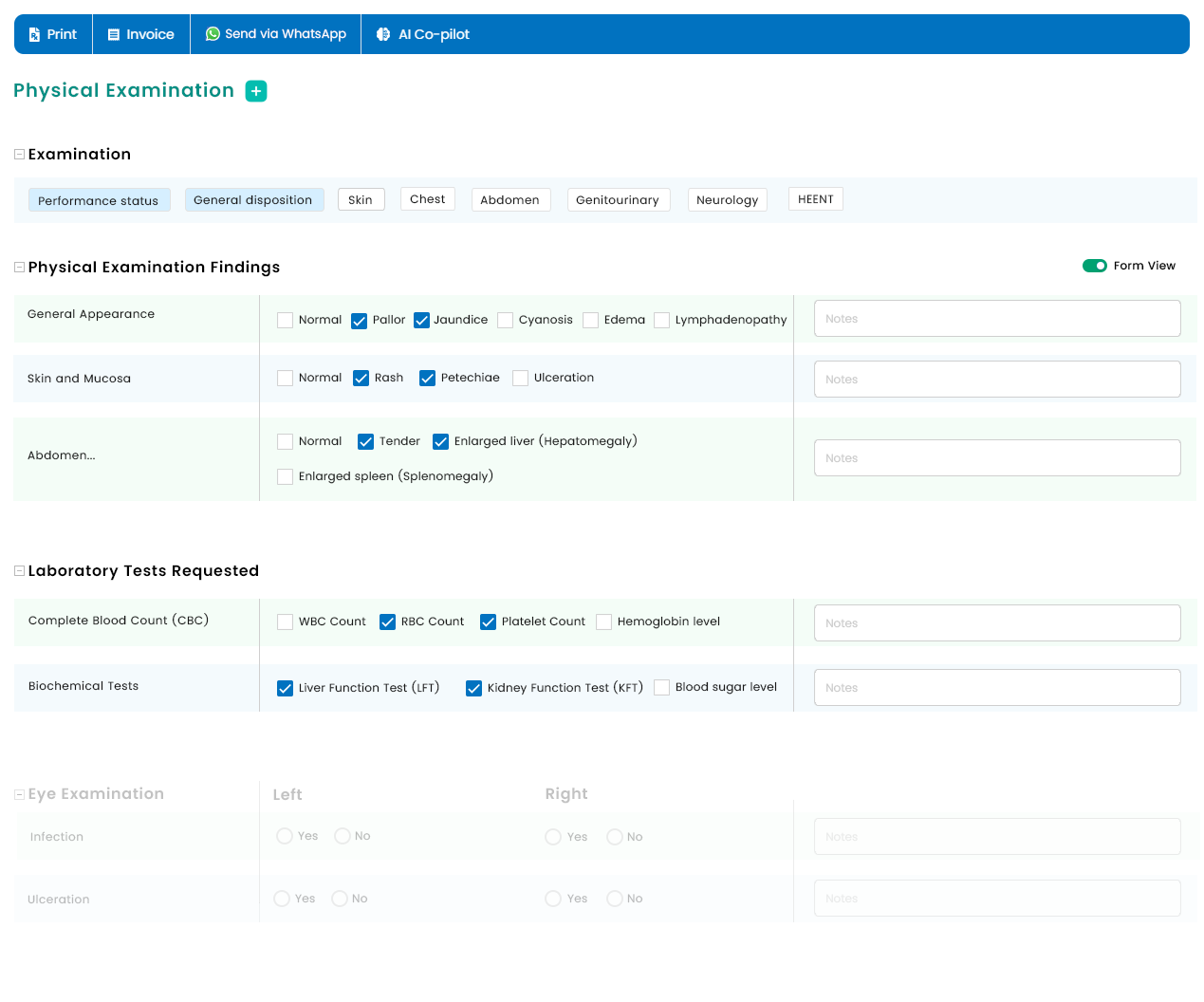Click the WhatsApp logo icon
The width and height of the screenshot is (1204, 1002).
coord(213,33)
